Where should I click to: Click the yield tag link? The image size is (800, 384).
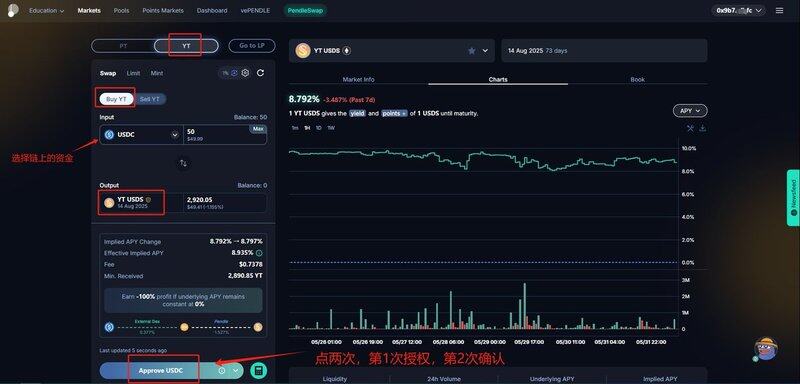click(357, 113)
